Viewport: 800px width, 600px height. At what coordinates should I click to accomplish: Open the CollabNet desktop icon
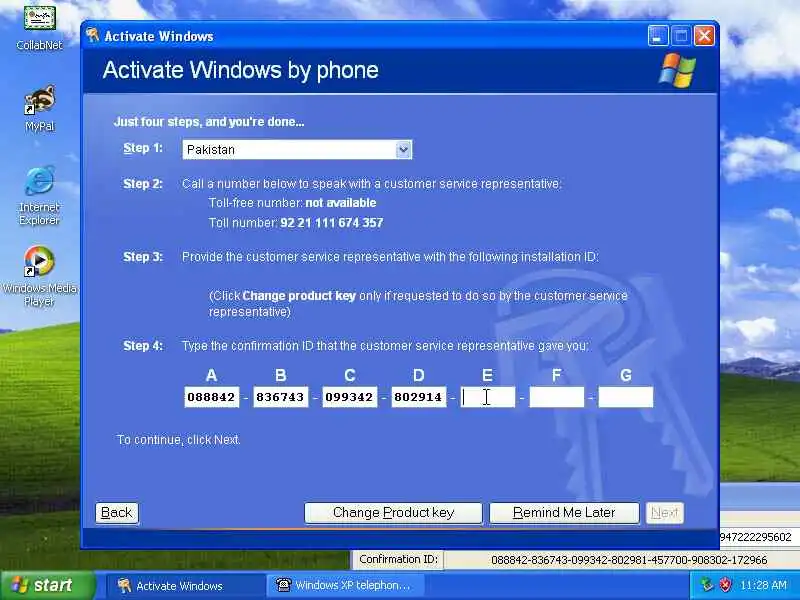coord(39,27)
